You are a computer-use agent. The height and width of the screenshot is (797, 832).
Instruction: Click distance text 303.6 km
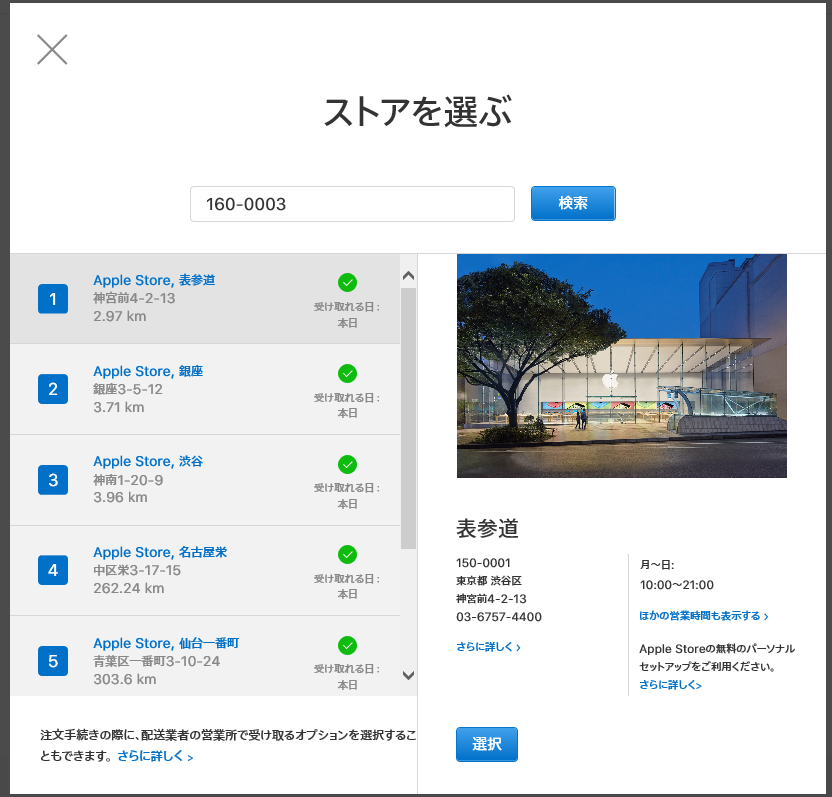(125, 679)
